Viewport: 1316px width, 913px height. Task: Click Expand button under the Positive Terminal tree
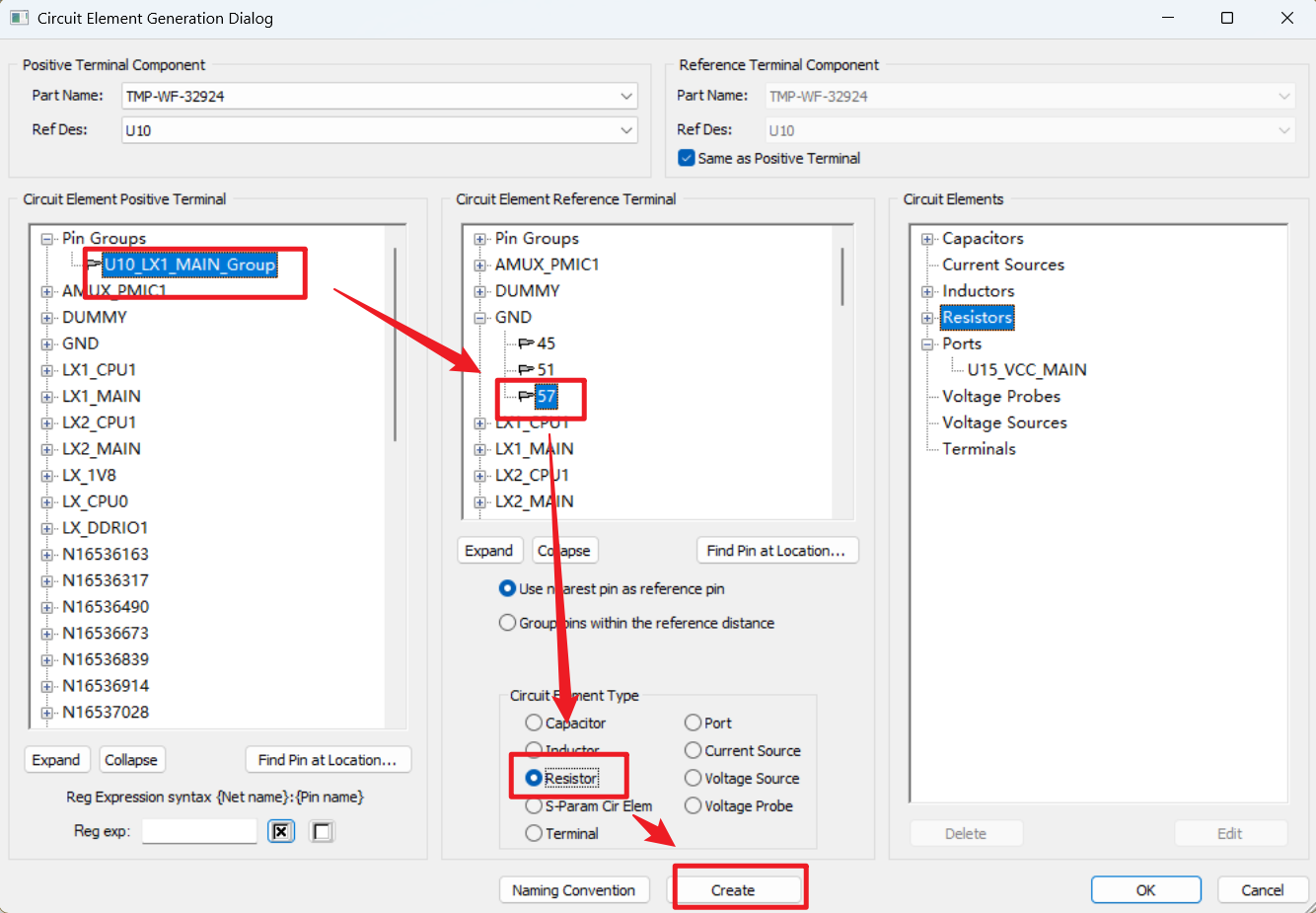pyautogui.click(x=56, y=760)
